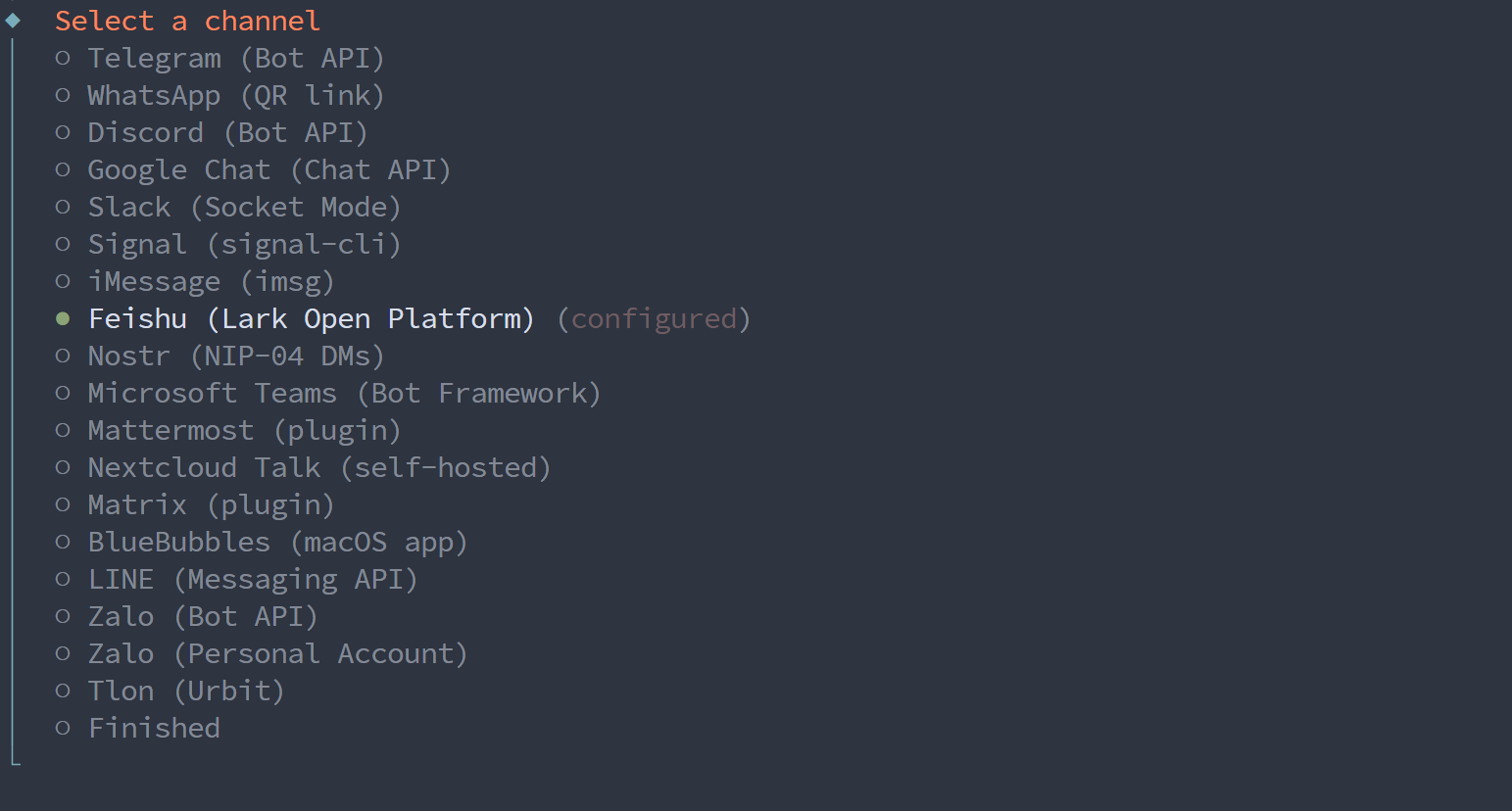Viewport: 1512px width, 811px height.
Task: Choose the Matrix (plugin) channel
Action: [211, 505]
